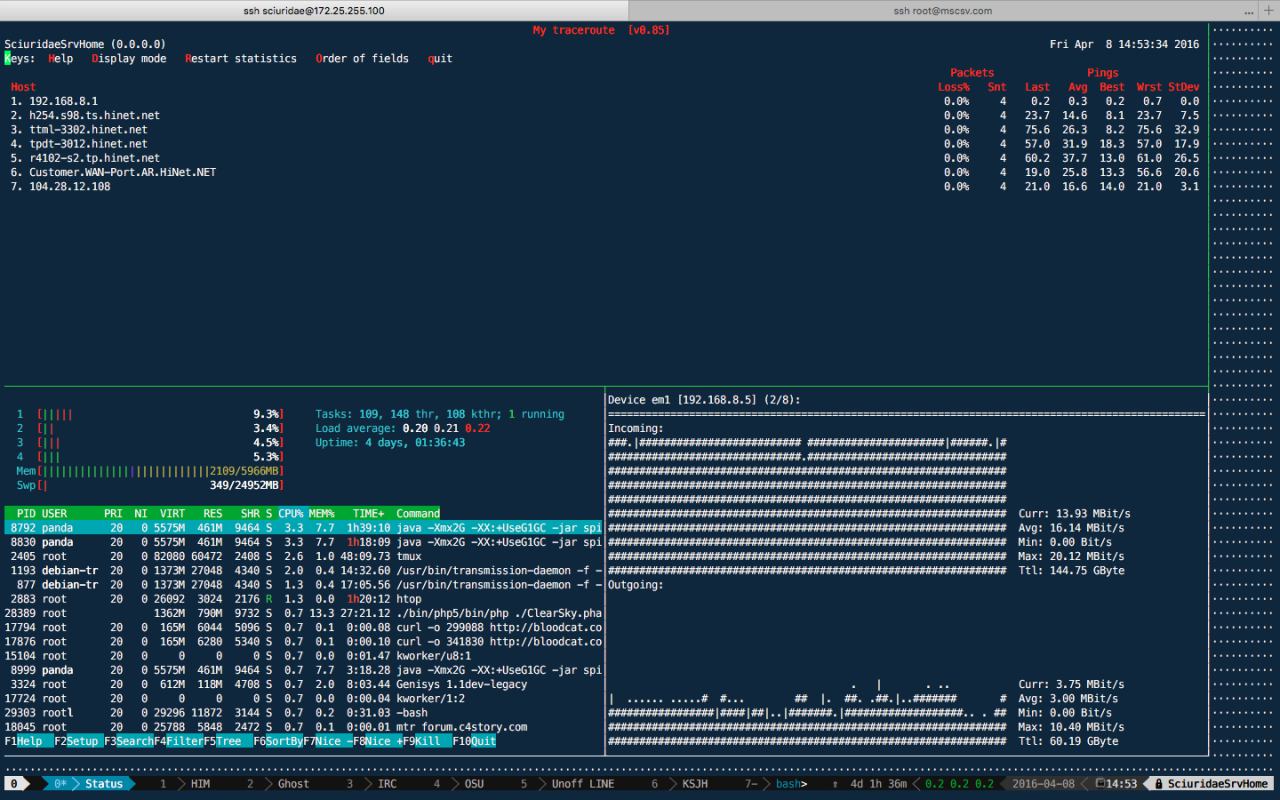Click mtr Order of fields option
The image size is (1280, 800).
362,59
